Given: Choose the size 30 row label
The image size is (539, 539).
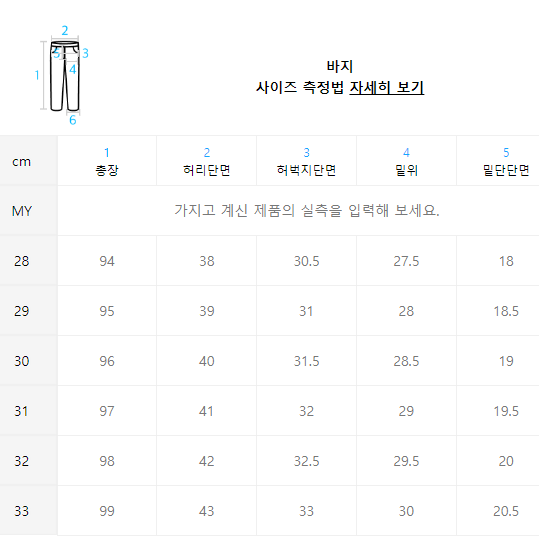Looking at the screenshot, I should pyautogui.click(x=22, y=361).
